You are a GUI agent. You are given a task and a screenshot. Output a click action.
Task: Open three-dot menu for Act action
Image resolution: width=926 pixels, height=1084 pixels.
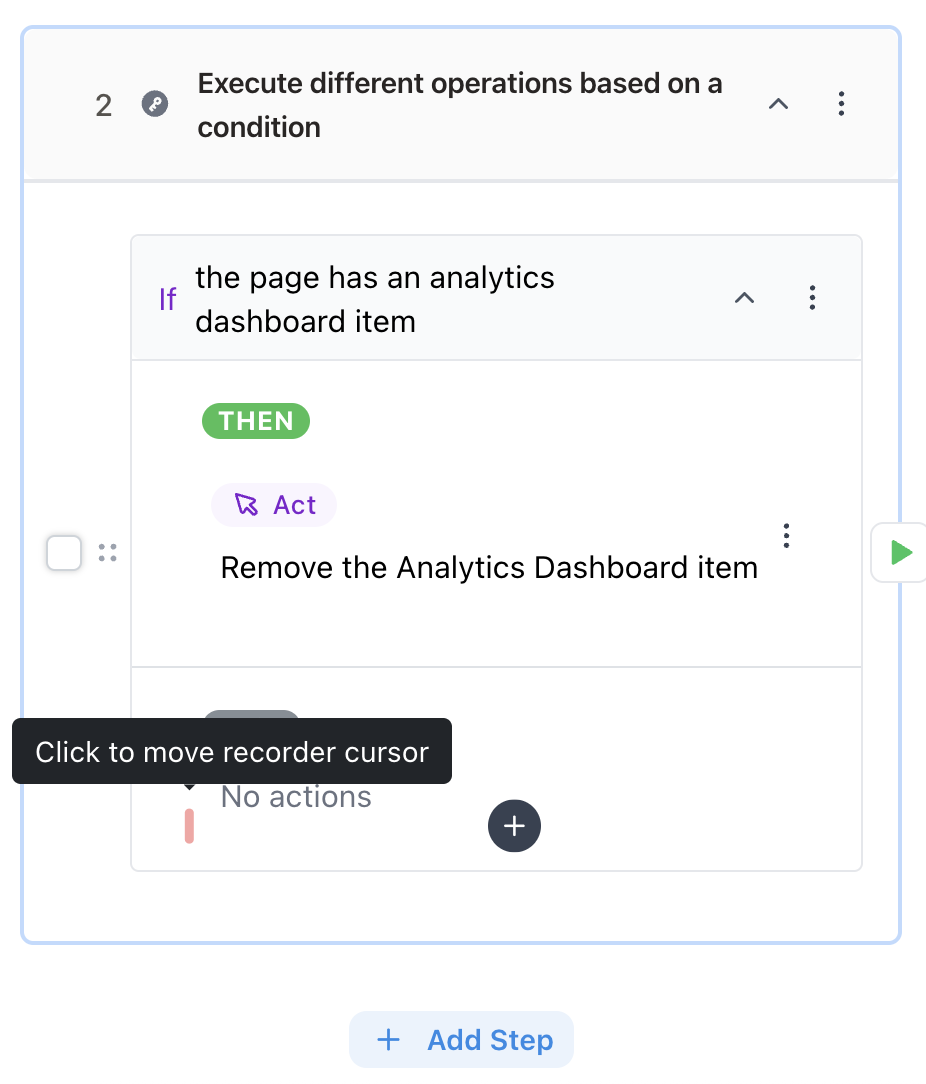point(786,536)
